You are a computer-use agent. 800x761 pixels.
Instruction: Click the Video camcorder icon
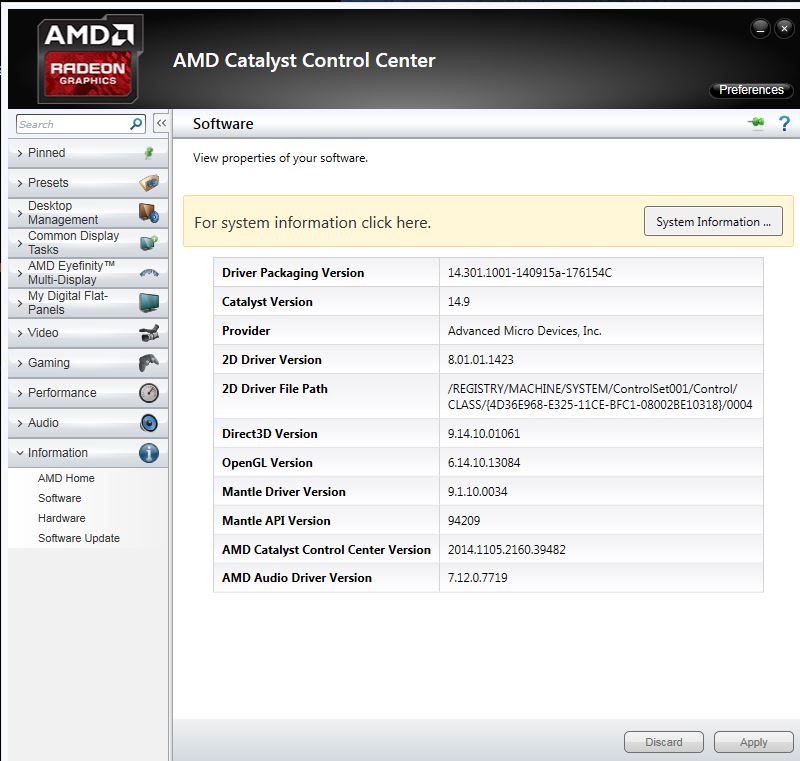149,333
